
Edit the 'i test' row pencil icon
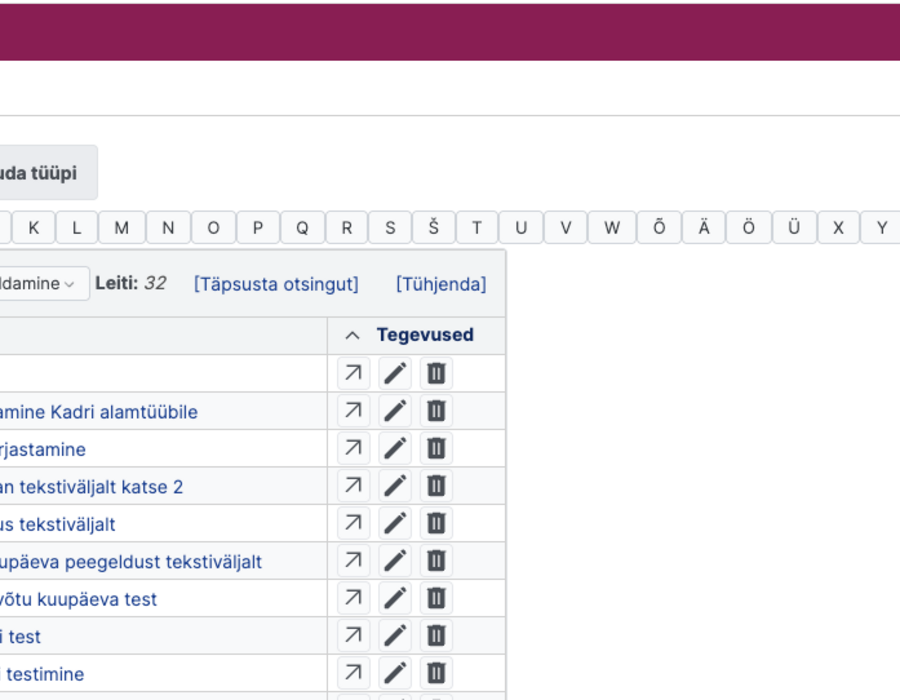[x=395, y=636]
